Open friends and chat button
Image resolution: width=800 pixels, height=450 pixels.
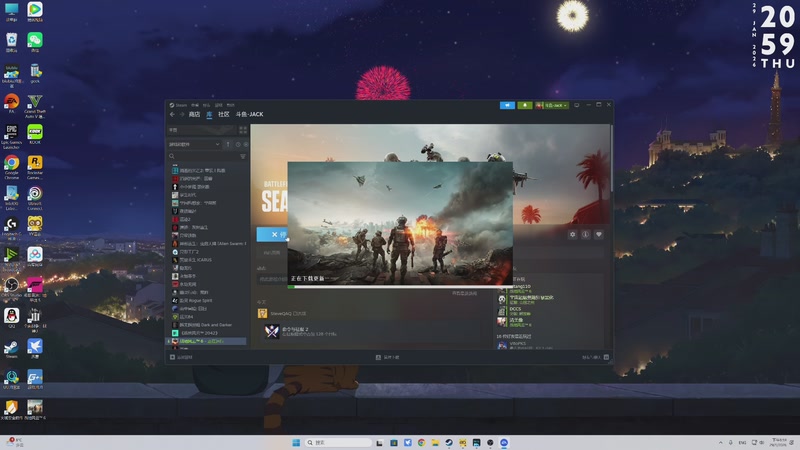[x=595, y=357]
